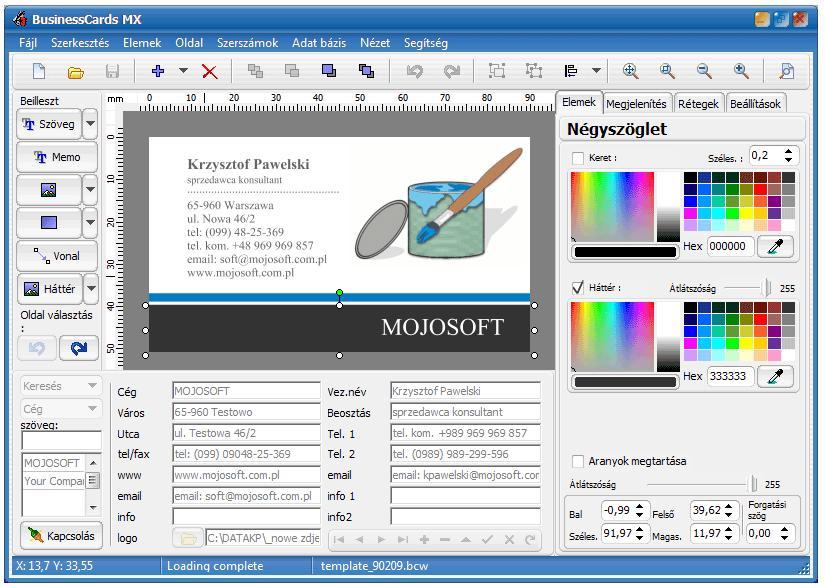Click the Háttér insert button
The image size is (825, 588).
point(49,289)
